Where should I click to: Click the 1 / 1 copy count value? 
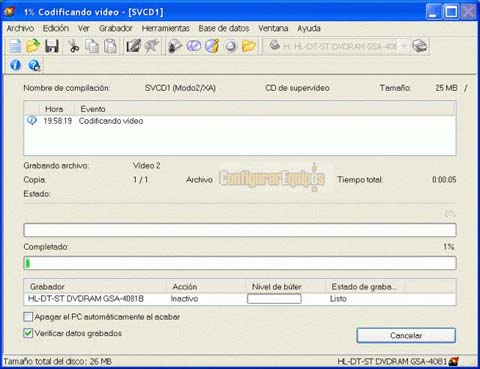coord(140,180)
